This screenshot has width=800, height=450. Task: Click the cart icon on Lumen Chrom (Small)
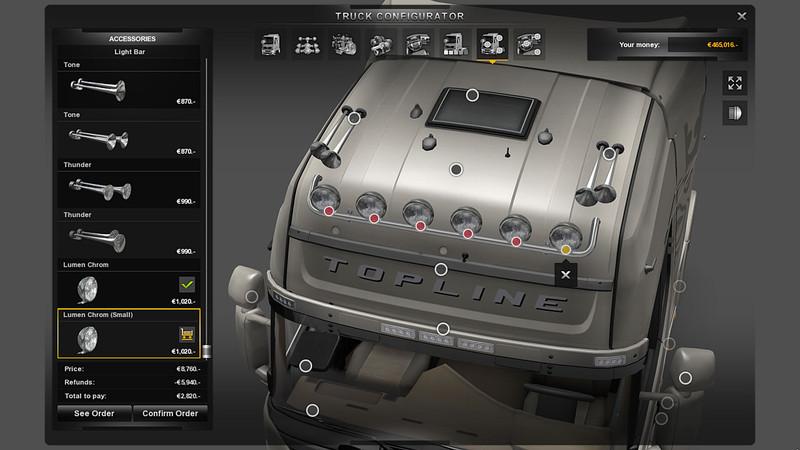[186, 334]
